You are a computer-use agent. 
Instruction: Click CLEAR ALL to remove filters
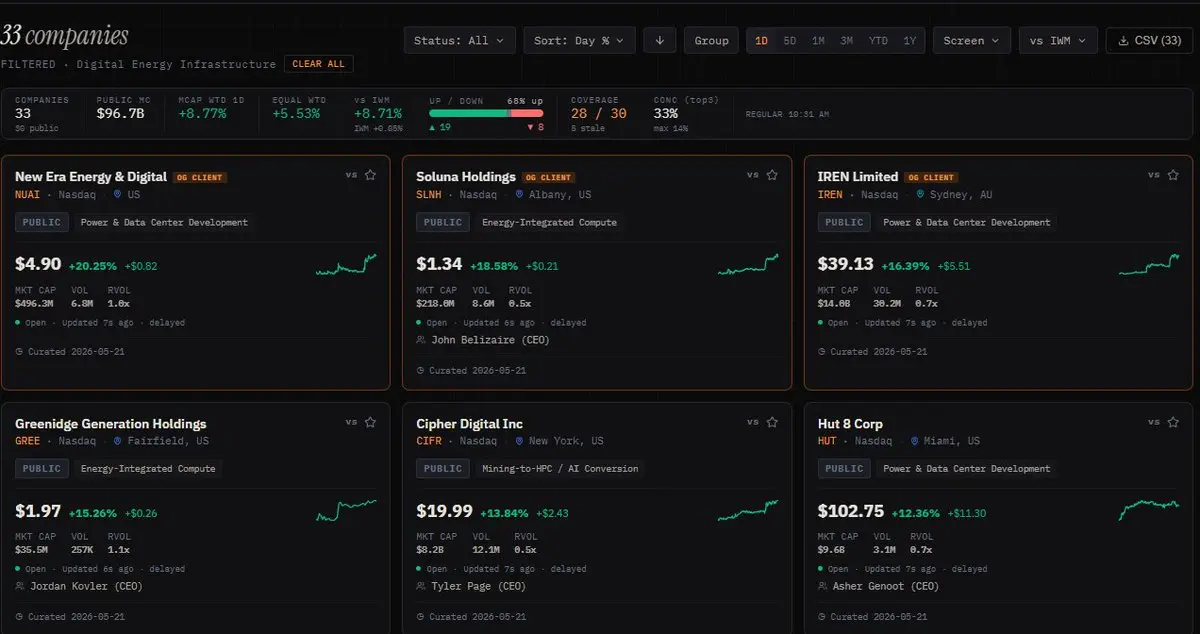[x=318, y=64]
